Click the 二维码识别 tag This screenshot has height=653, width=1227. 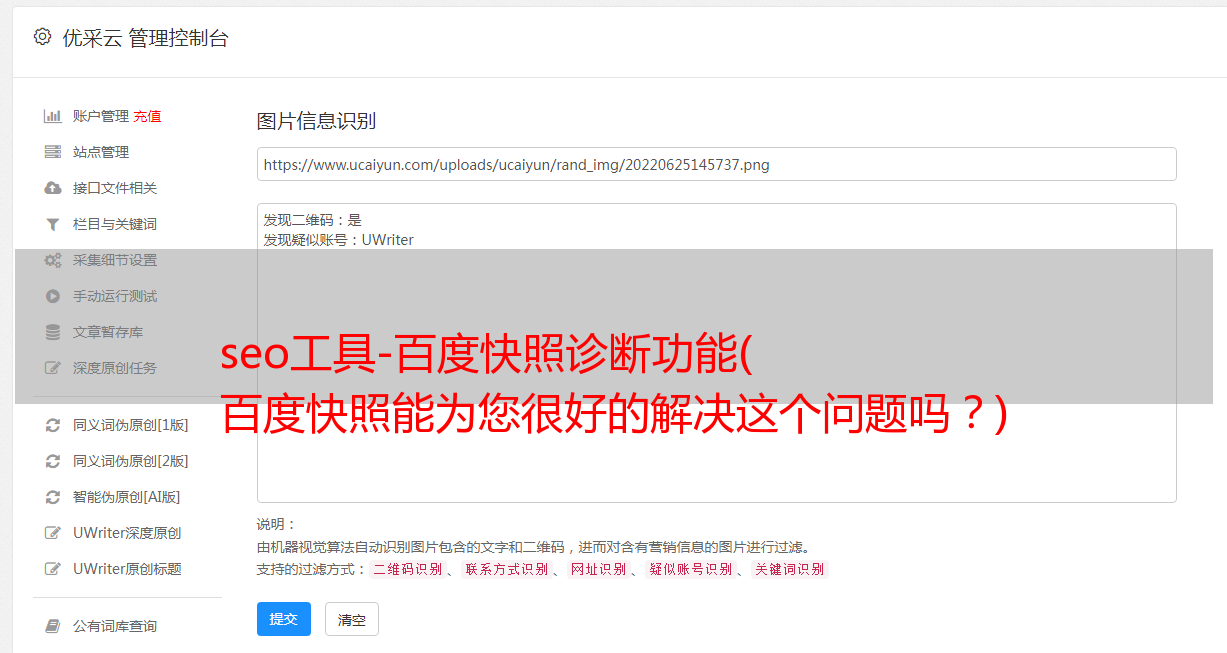[x=407, y=569]
